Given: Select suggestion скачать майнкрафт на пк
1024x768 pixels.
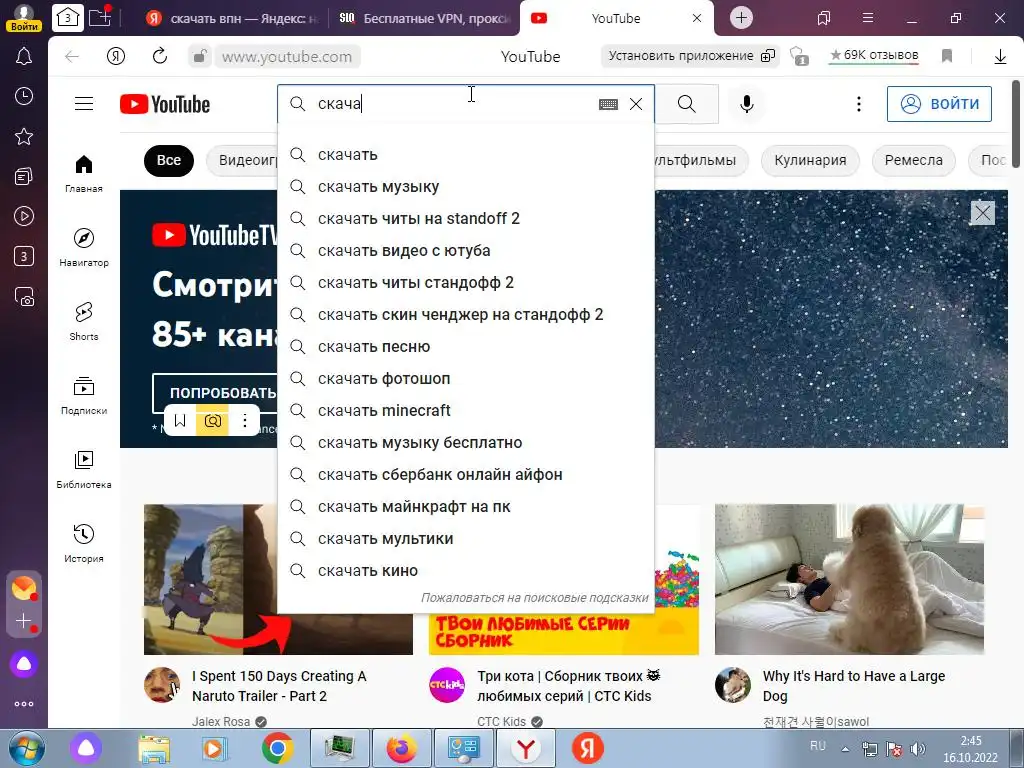Looking at the screenshot, I should pyautogui.click(x=466, y=507).
